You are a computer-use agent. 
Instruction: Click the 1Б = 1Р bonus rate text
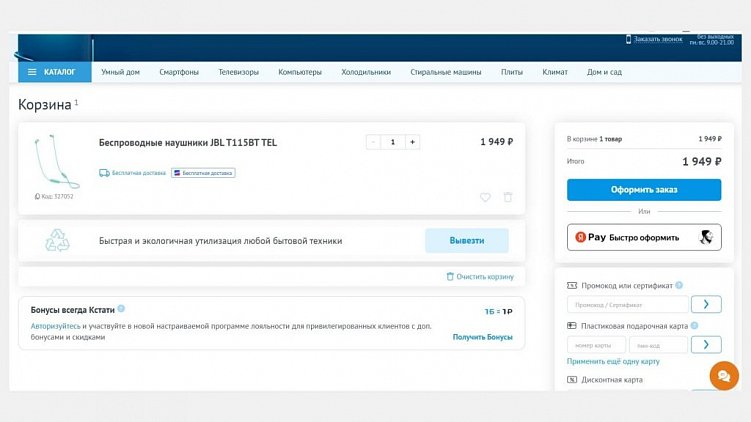pyautogui.click(x=498, y=311)
